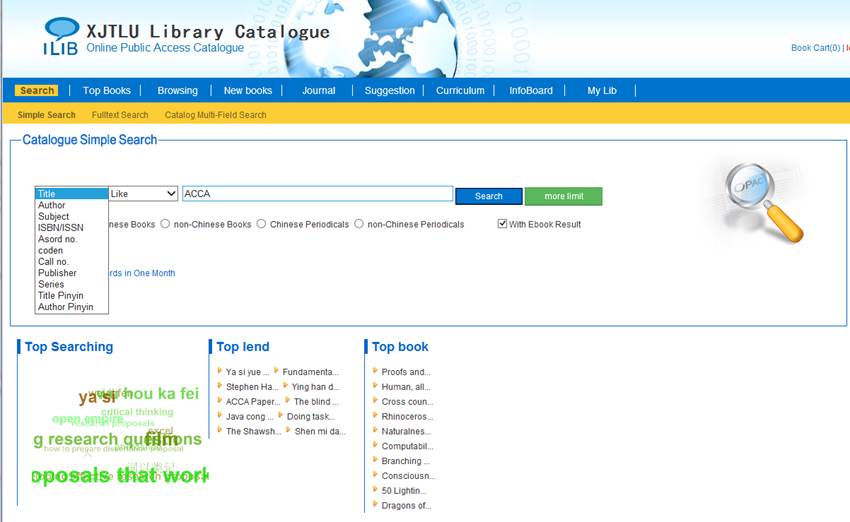Switch to Catalog Multi-Field Search
Viewport: 850px width, 522px height.
(x=215, y=115)
